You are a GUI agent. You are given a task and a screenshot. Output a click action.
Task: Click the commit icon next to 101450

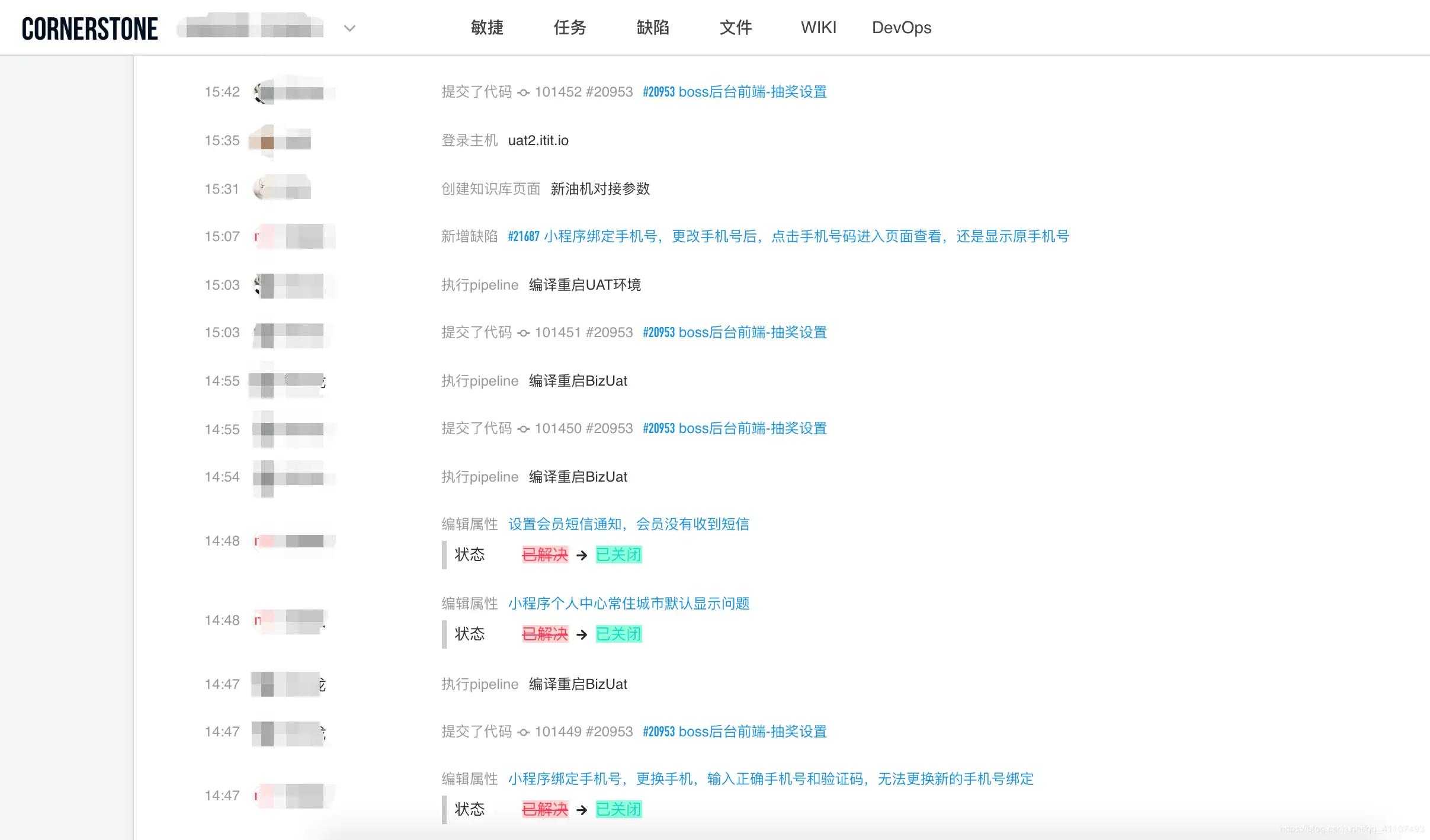pyautogui.click(x=522, y=428)
